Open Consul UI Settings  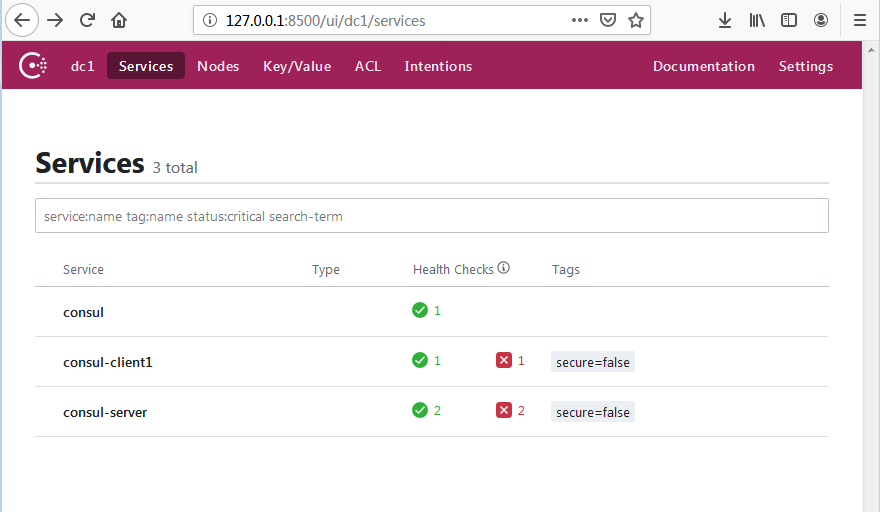tap(805, 66)
